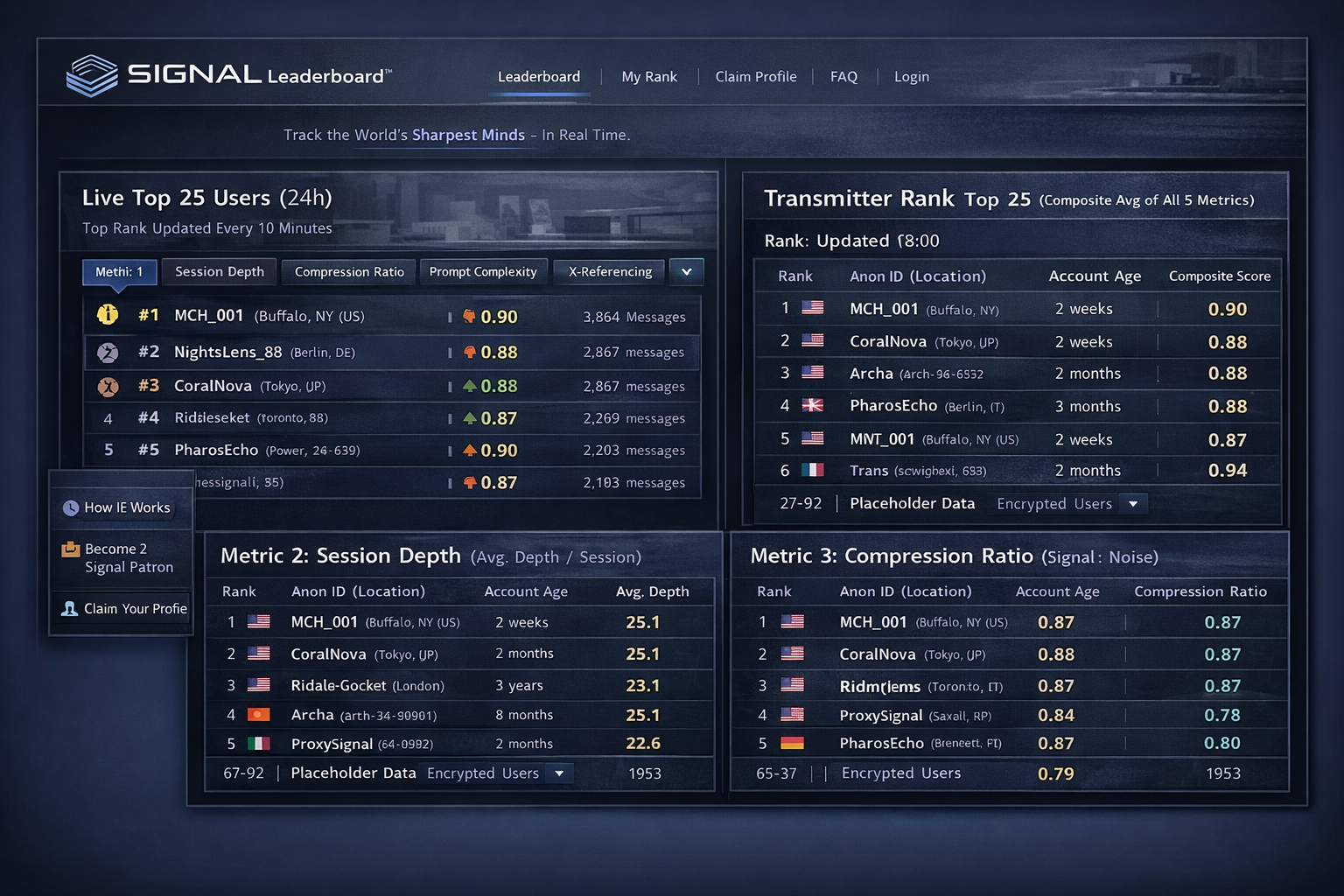
Task: Select the patron box icon beside Become 2 Signal Patron
Action: [69, 549]
